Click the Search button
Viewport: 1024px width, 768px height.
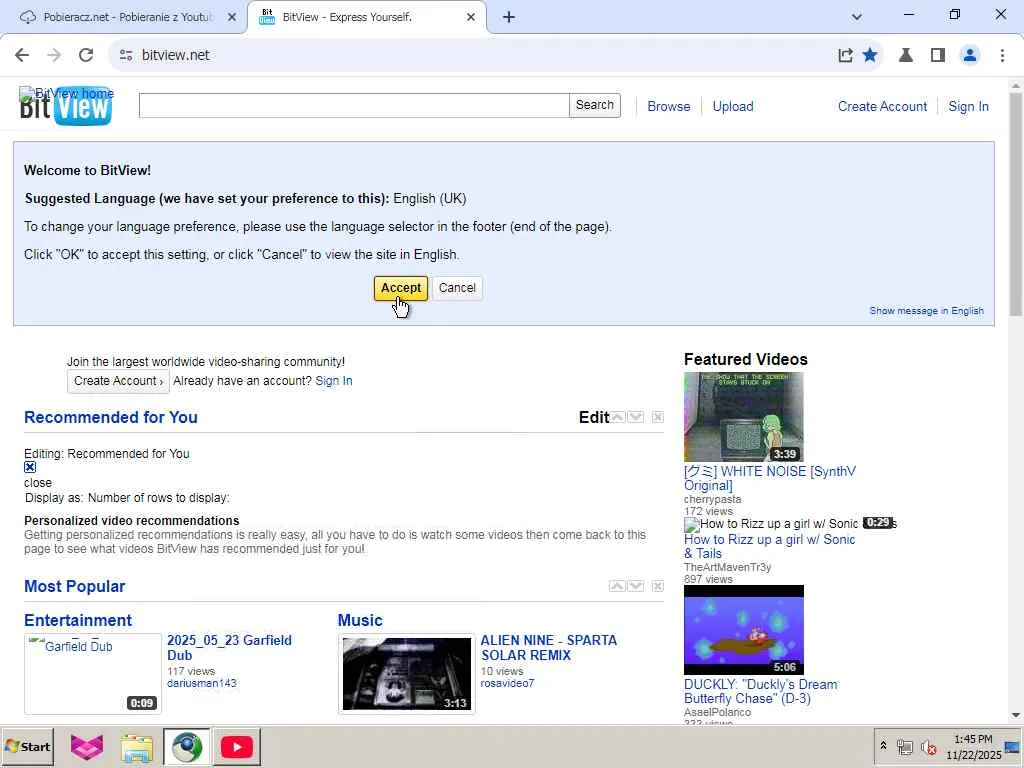[594, 105]
